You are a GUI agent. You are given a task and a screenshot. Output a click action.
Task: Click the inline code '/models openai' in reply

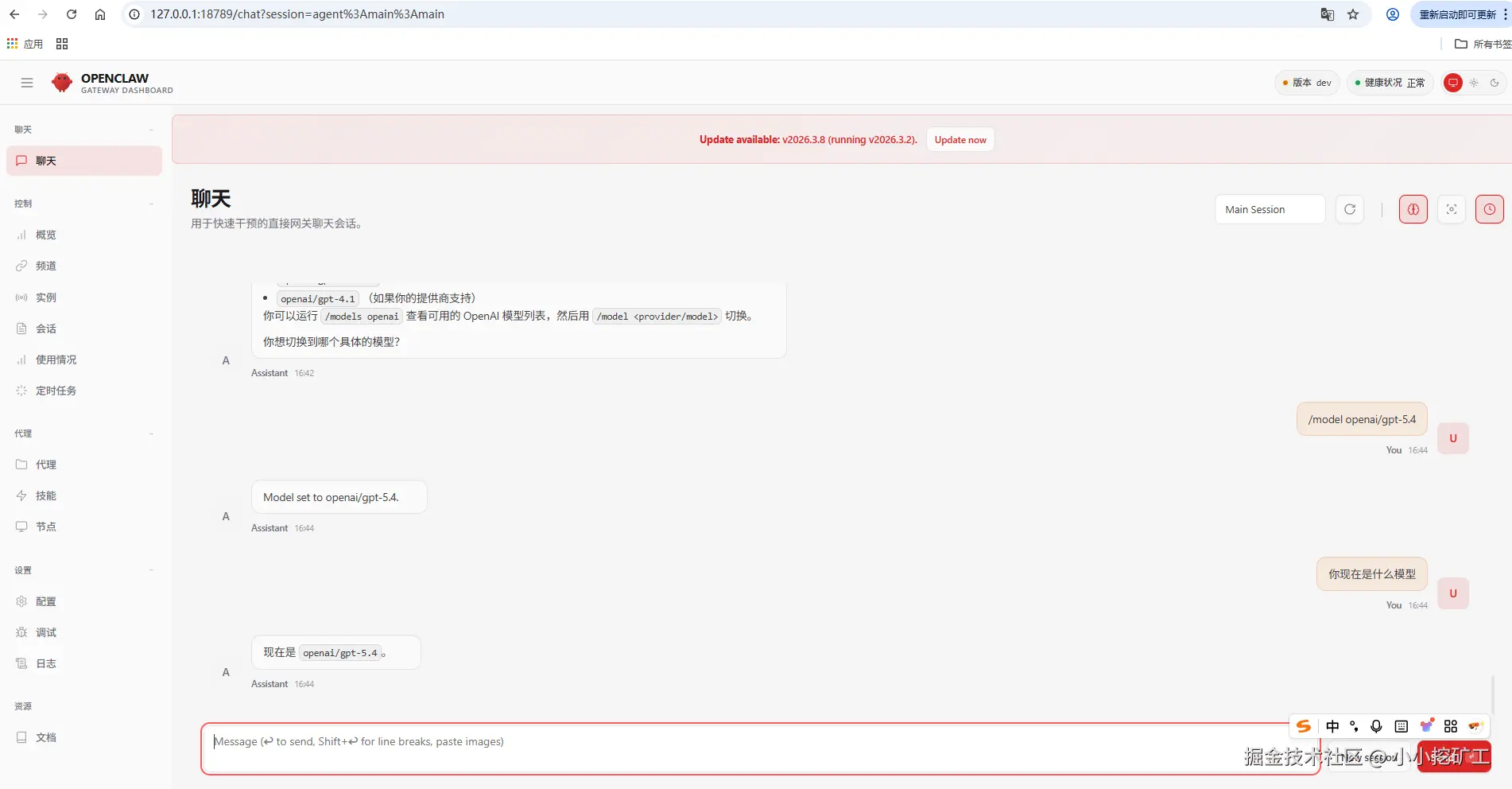(x=362, y=317)
